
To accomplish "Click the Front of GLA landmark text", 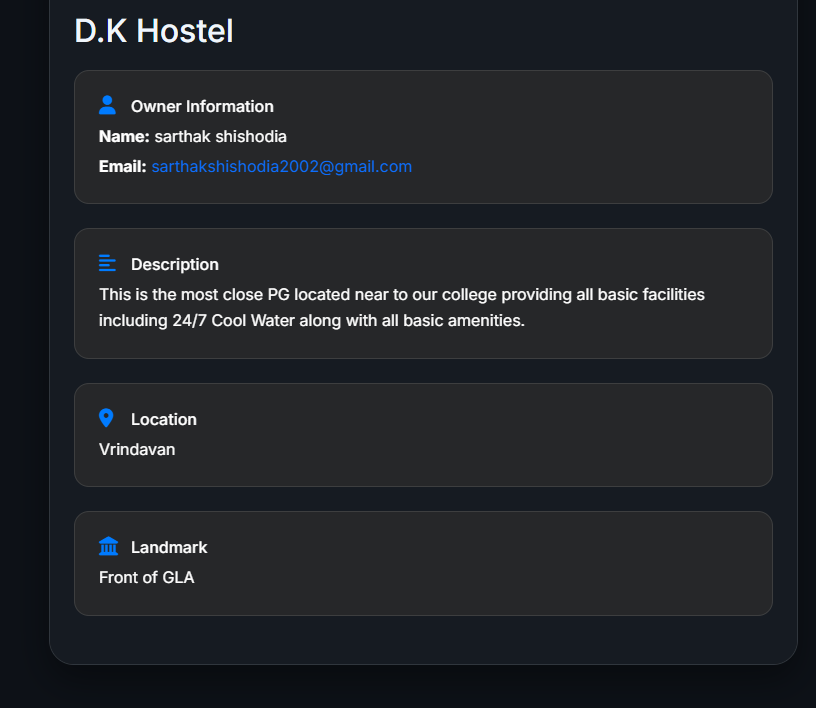I will click(x=146, y=577).
